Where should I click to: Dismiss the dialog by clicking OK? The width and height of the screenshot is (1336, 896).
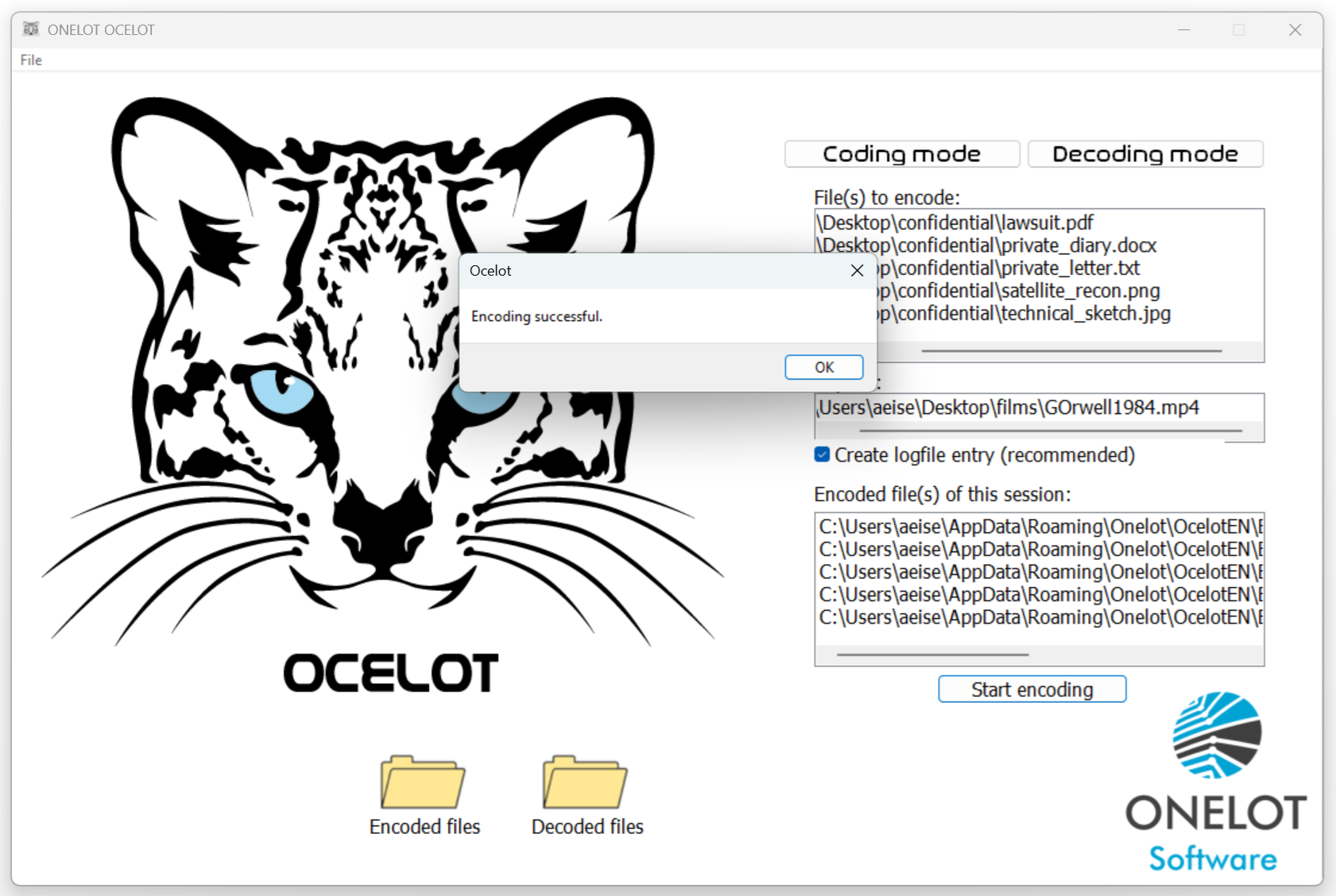point(823,366)
